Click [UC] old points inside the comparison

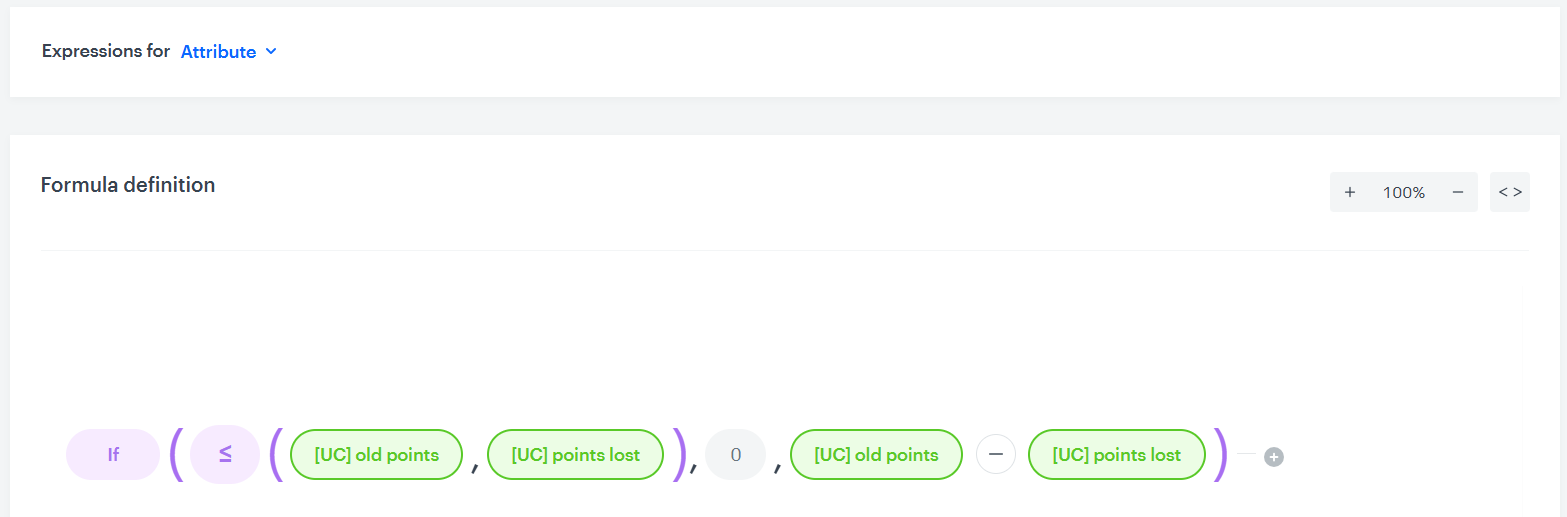[376, 455]
